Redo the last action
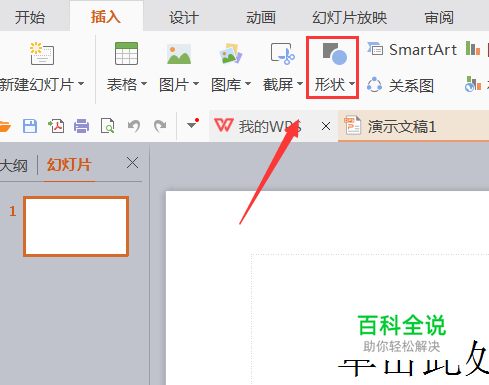The image size is (489, 385). [160, 126]
